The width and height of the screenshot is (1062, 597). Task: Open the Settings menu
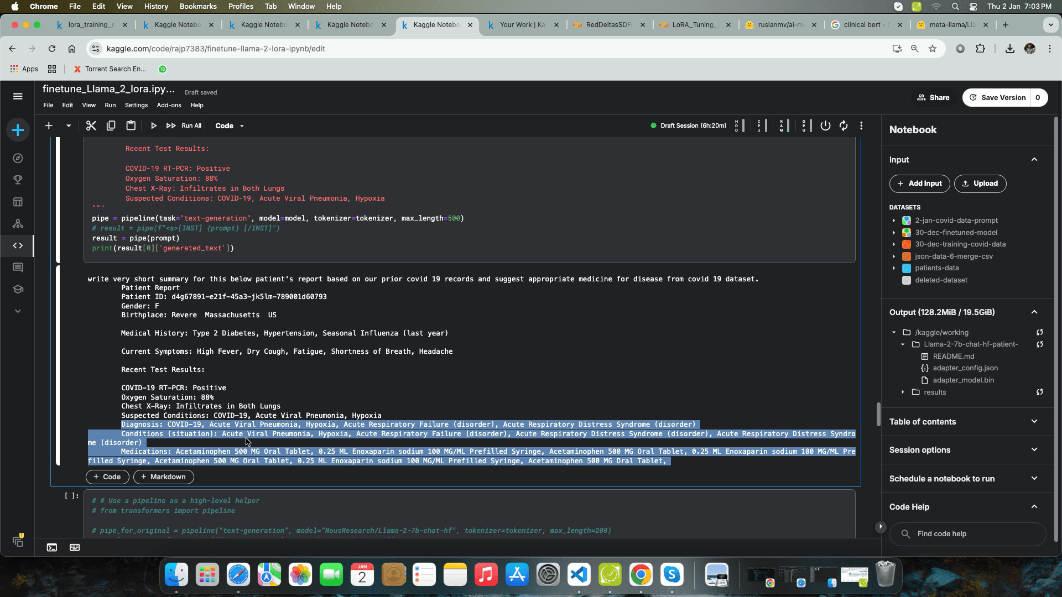coord(136,105)
